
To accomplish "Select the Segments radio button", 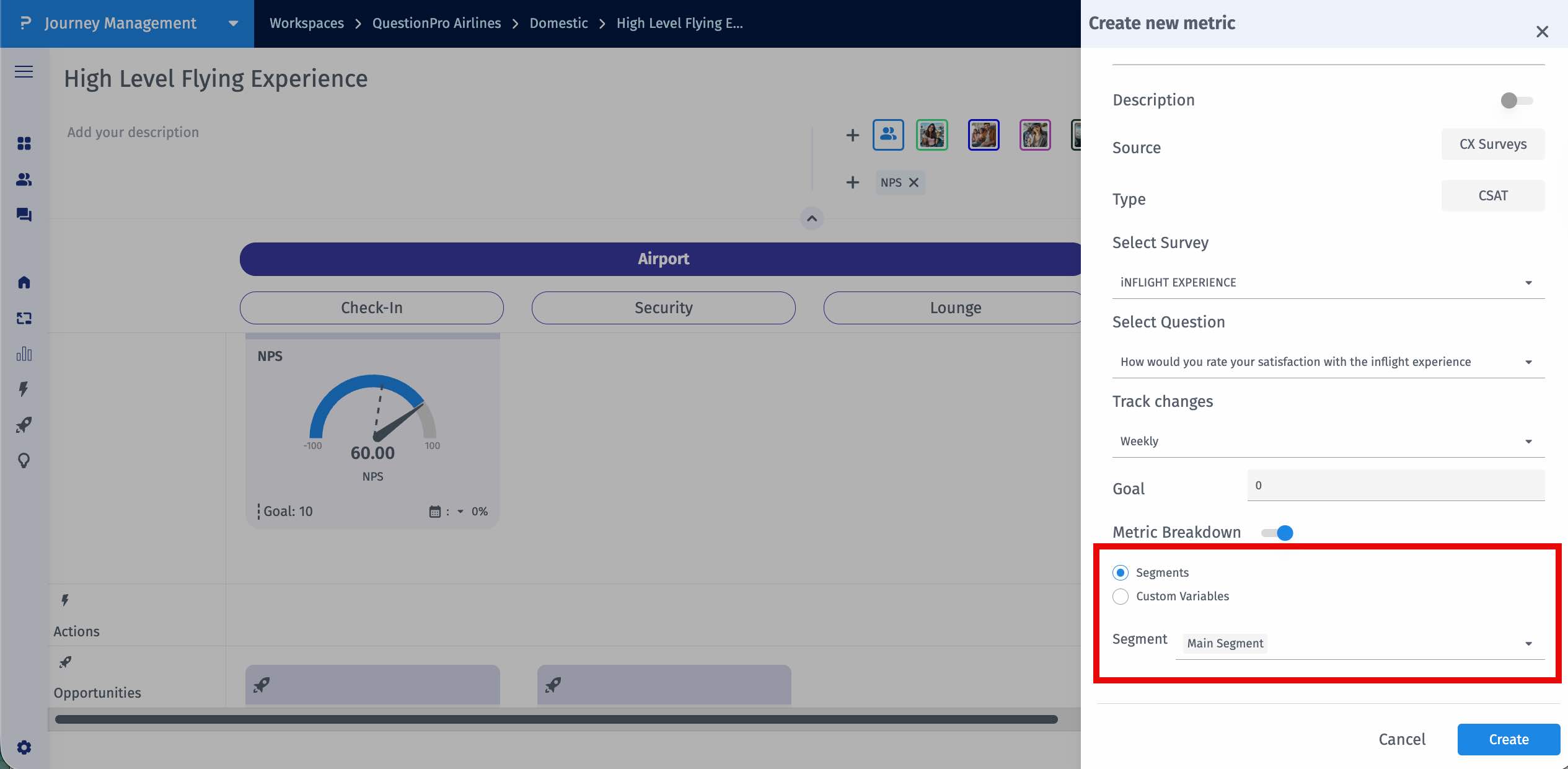I will point(1120,572).
